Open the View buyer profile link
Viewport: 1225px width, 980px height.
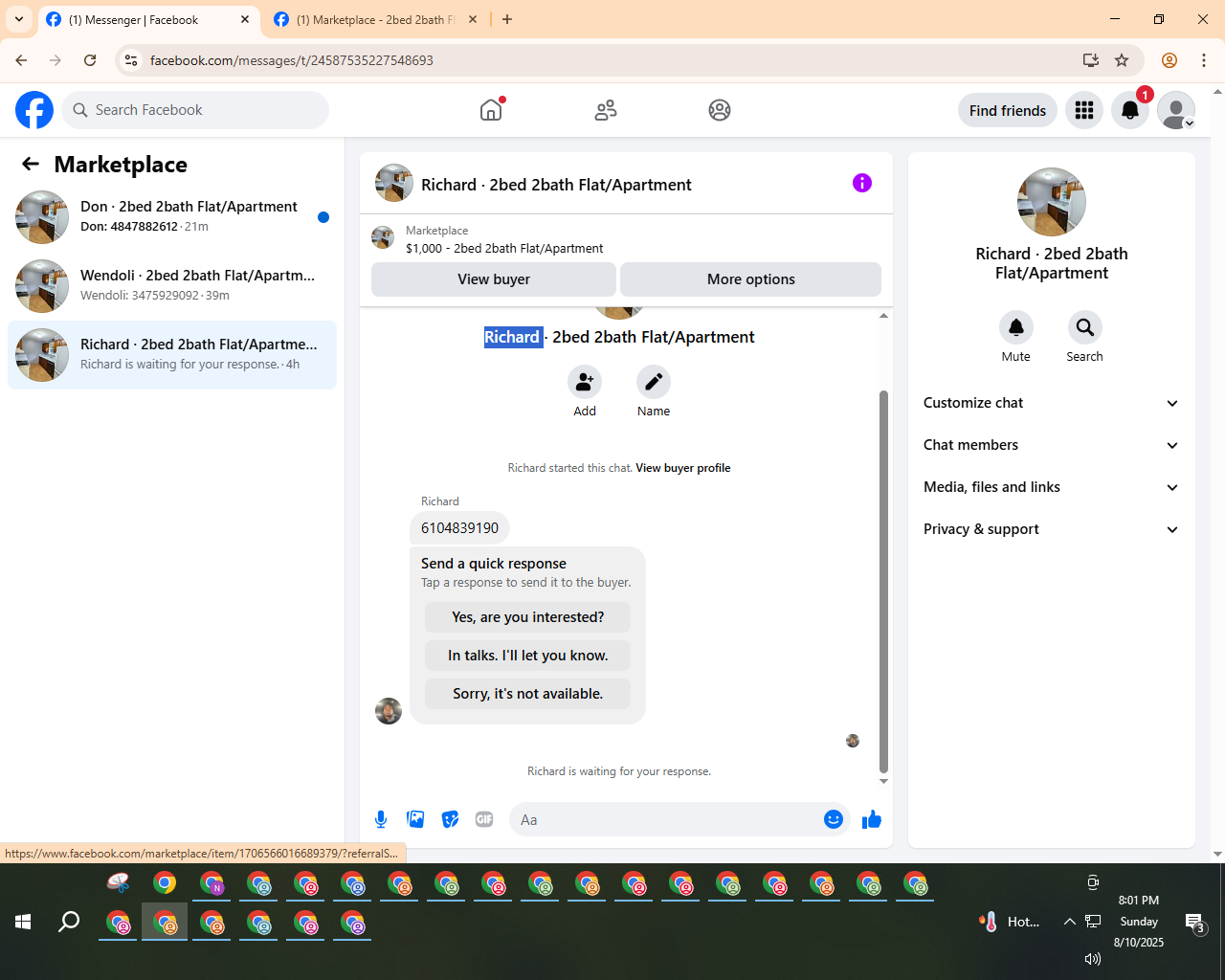pyautogui.click(x=683, y=468)
